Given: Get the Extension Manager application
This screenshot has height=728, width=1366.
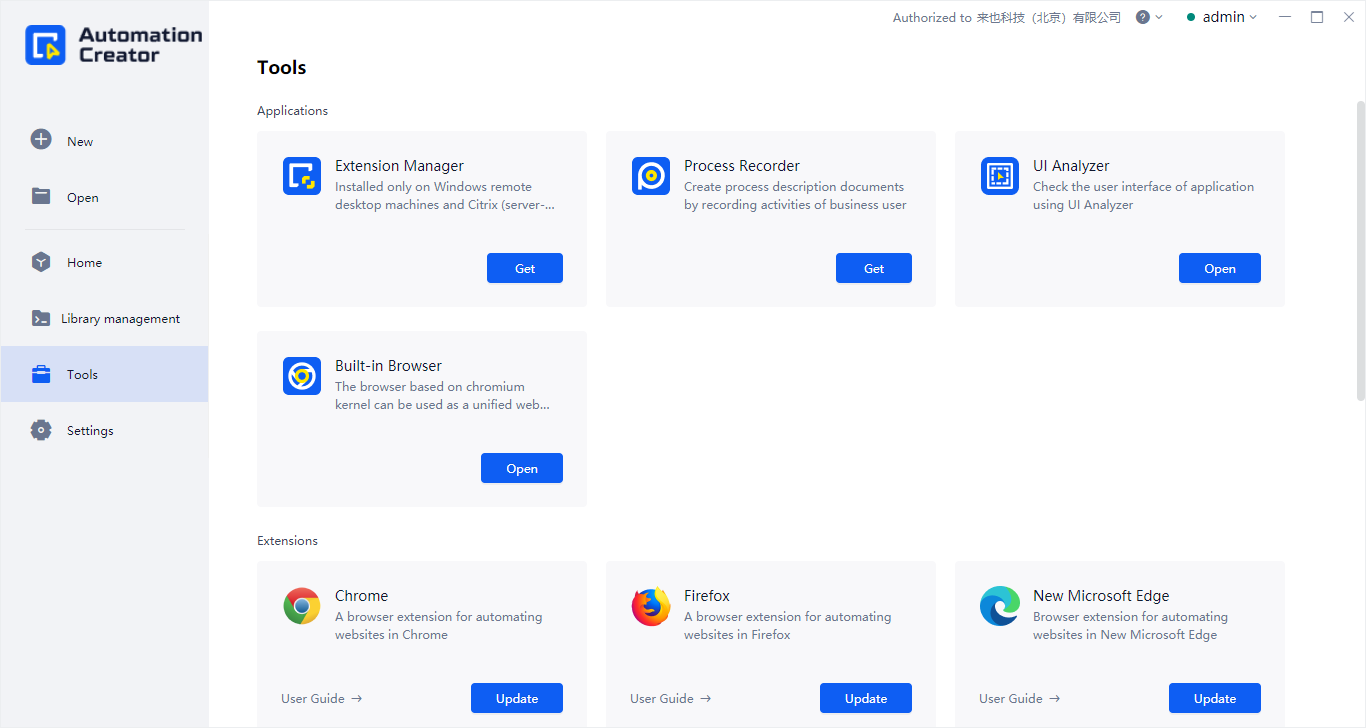Looking at the screenshot, I should click(525, 268).
